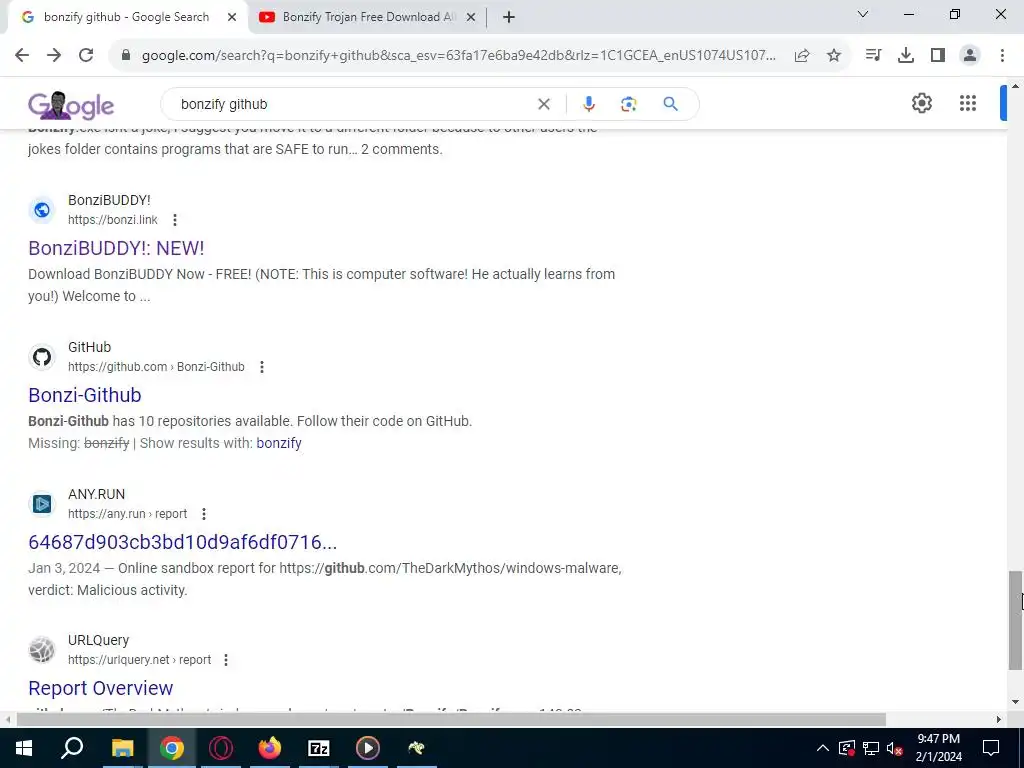Close the Bonzify Trojan YouTube tab
This screenshot has height=768, width=1024.
tap(471, 18)
